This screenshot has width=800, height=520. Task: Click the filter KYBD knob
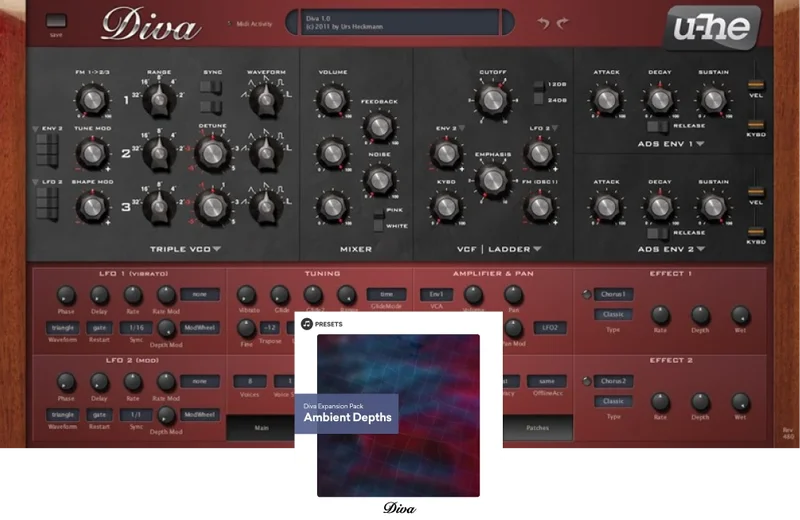coord(446,206)
